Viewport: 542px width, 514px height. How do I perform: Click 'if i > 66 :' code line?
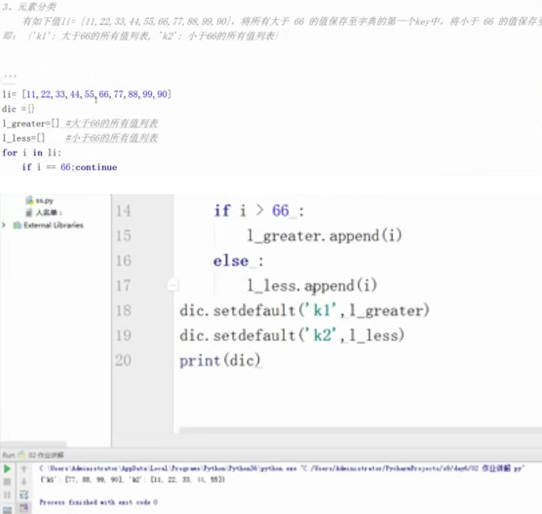point(259,211)
